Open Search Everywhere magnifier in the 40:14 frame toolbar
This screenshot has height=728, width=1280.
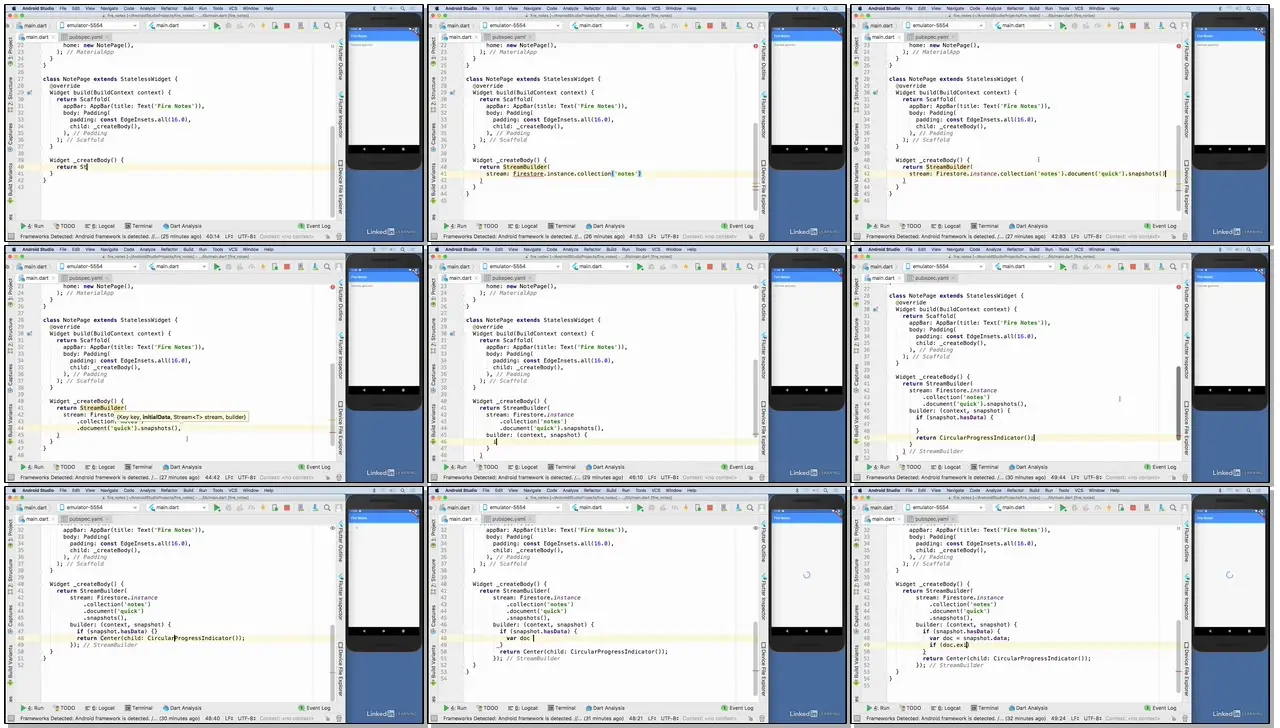tap(327, 25)
